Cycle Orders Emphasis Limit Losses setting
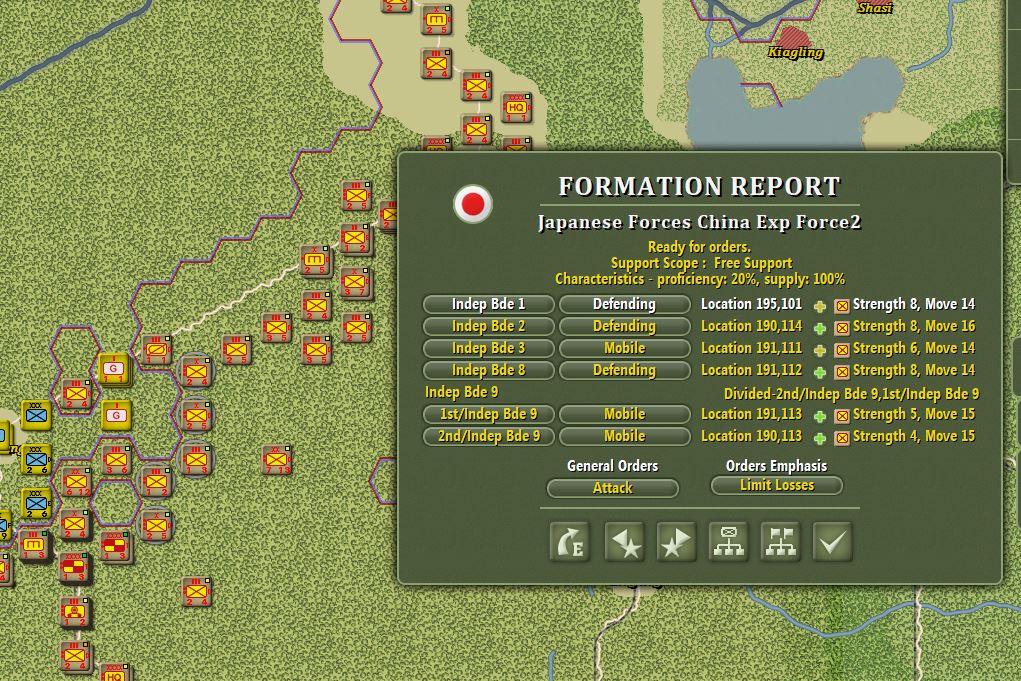This screenshot has width=1021, height=681. click(x=777, y=485)
